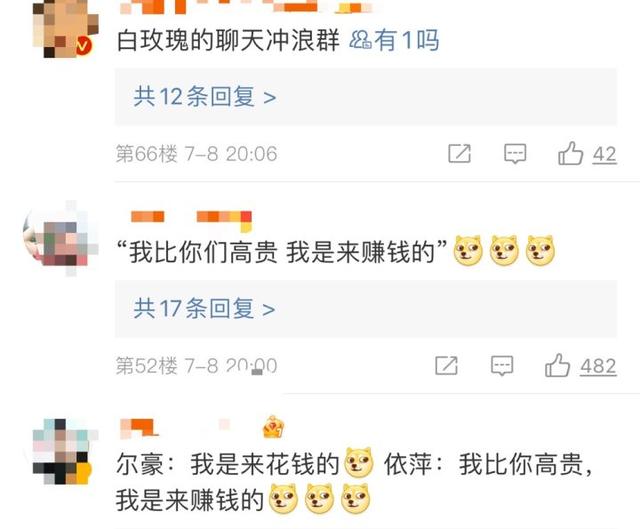Open the group chat icon before 有1吗

[x=360, y=40]
